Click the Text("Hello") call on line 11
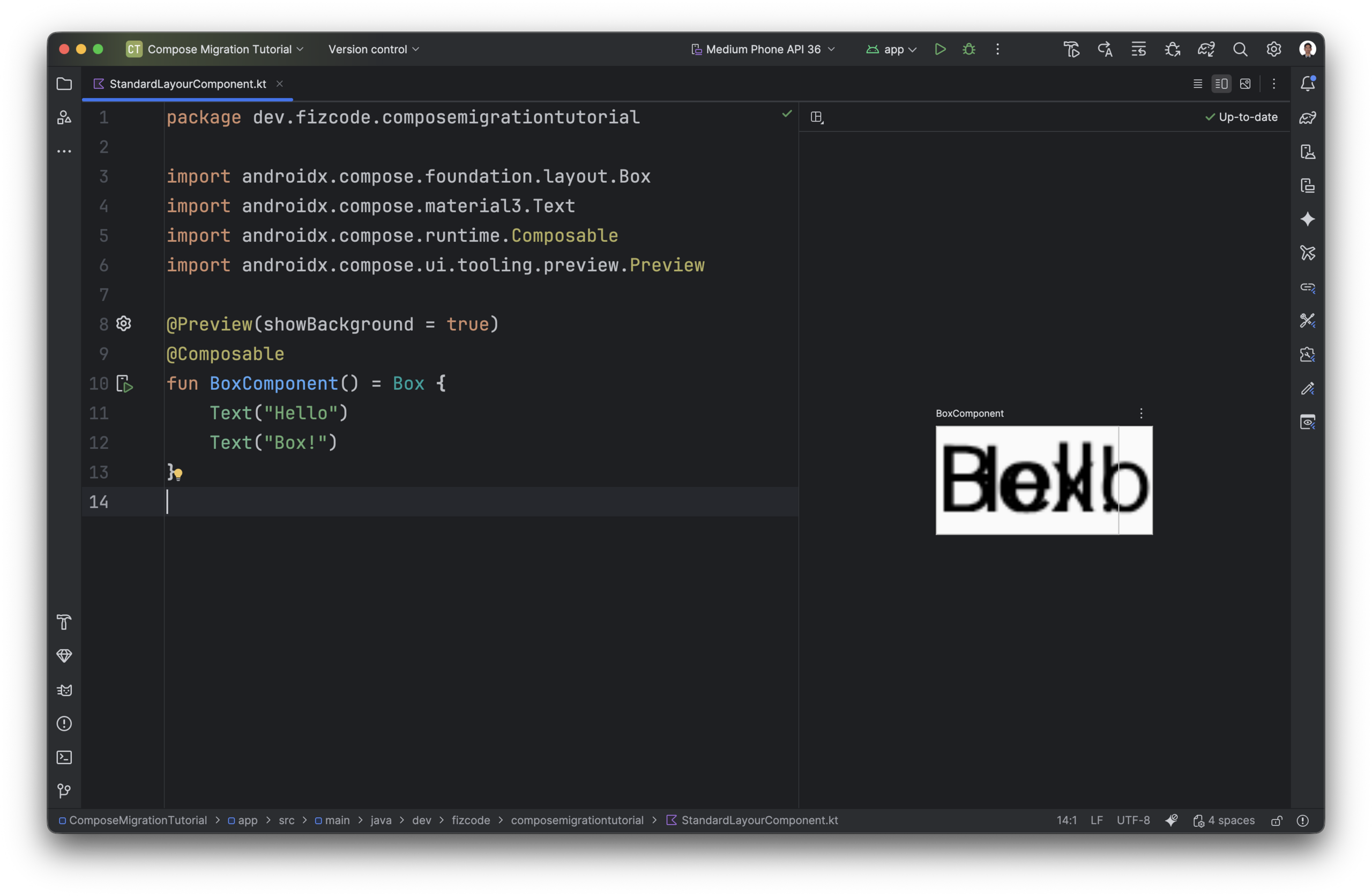The height and width of the screenshot is (896, 1372). pyautogui.click(x=279, y=413)
